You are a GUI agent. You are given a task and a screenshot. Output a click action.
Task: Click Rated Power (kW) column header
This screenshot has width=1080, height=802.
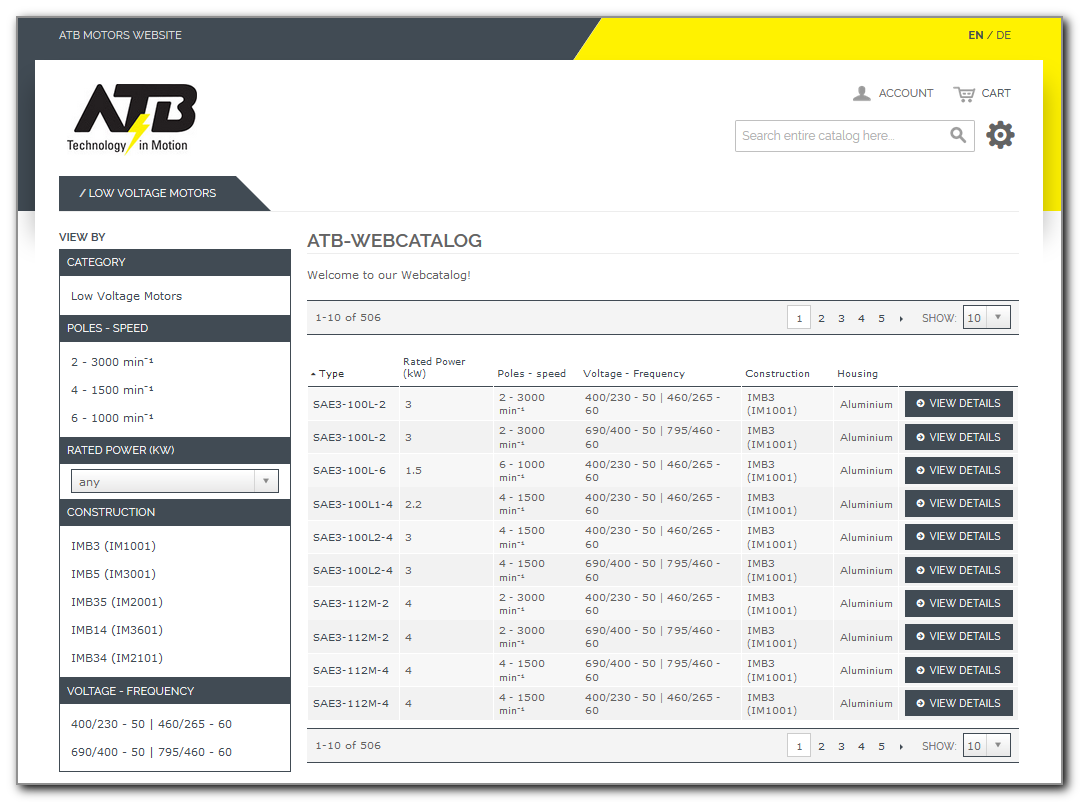434,367
